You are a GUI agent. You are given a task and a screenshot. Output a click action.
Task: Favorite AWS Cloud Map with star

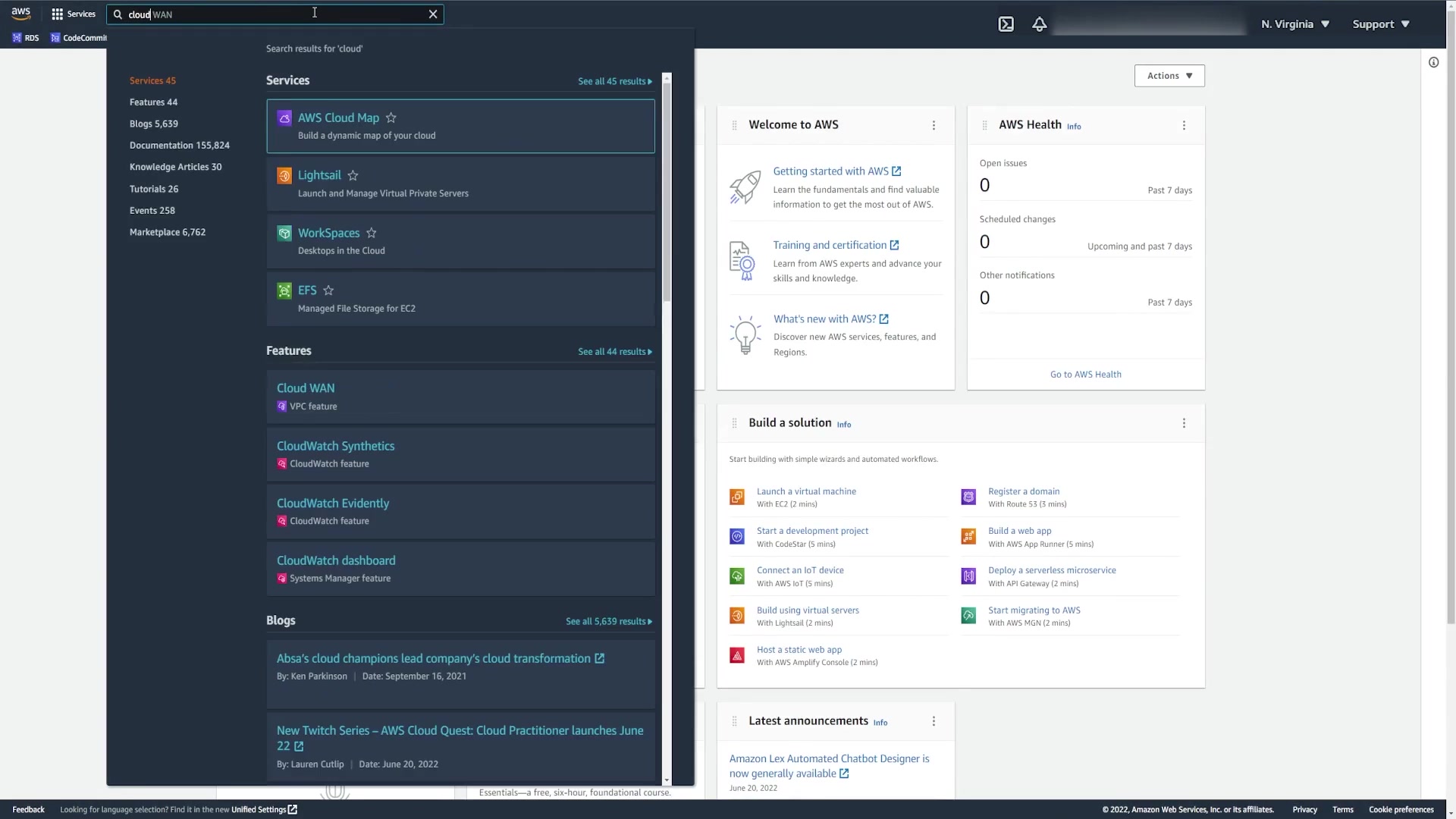pyautogui.click(x=391, y=118)
